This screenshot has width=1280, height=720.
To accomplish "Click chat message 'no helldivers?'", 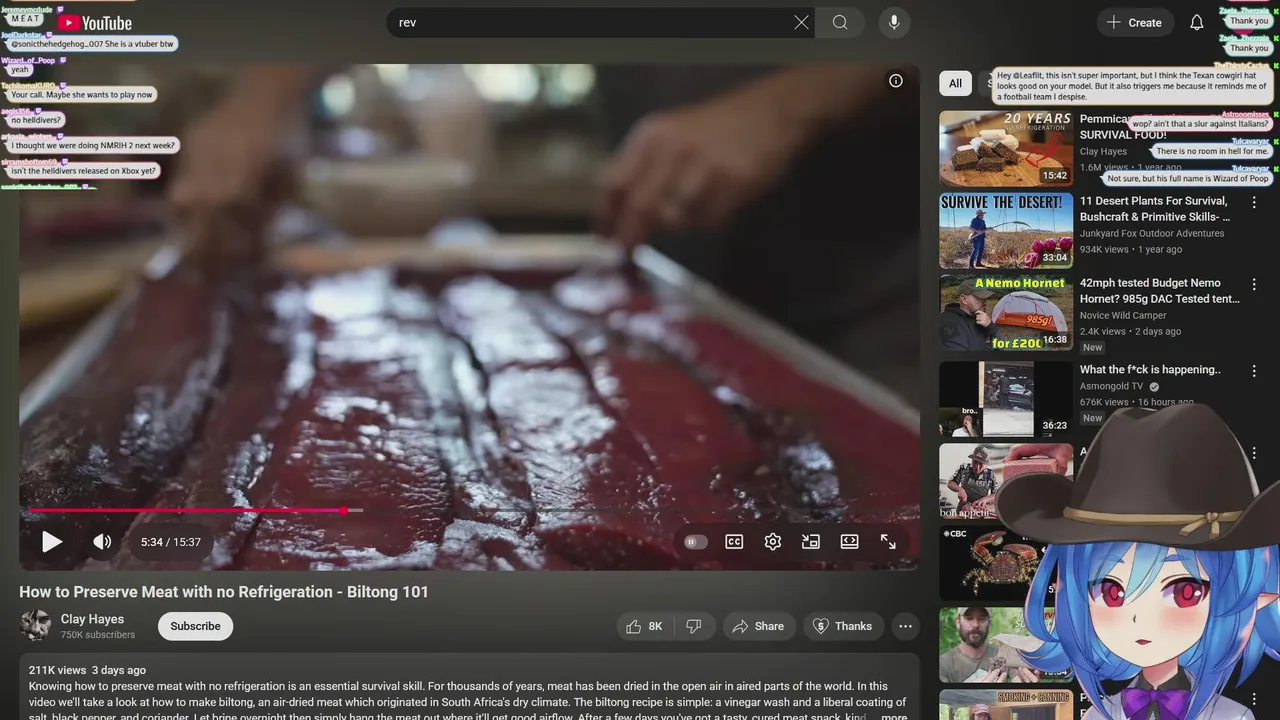I will 36,120.
